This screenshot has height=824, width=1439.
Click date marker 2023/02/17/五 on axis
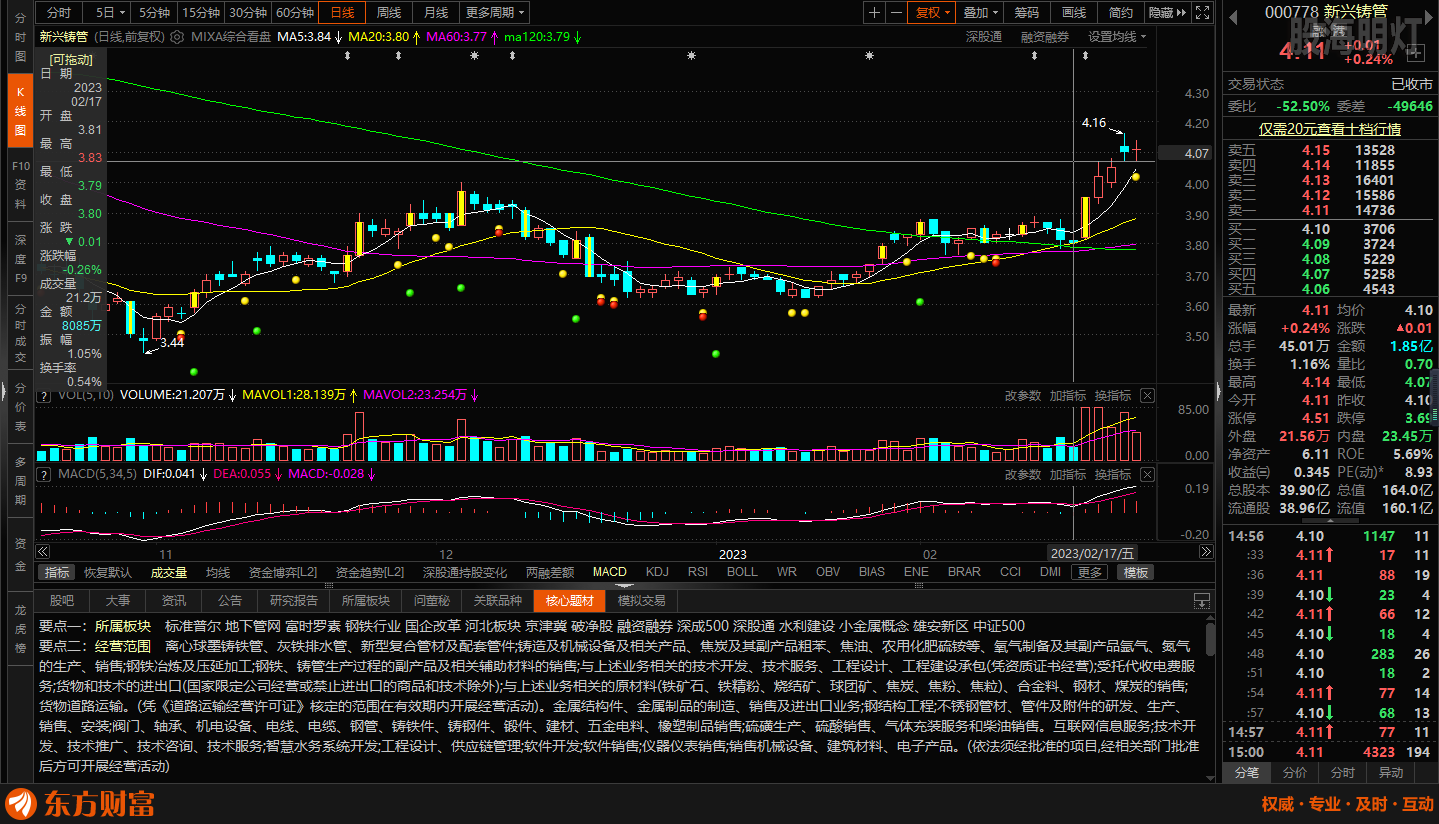[1092, 553]
